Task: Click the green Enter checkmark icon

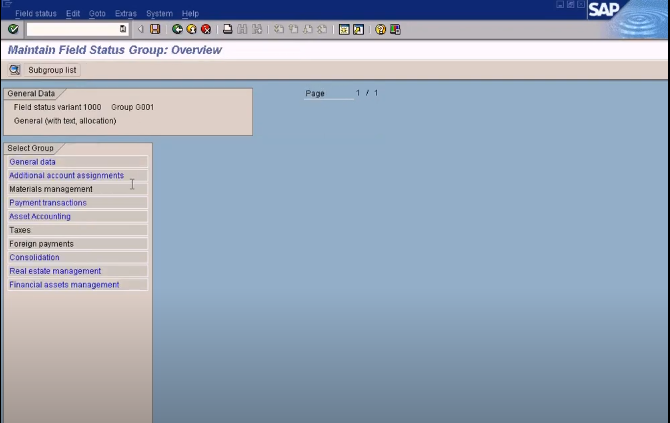Action: coord(13,29)
